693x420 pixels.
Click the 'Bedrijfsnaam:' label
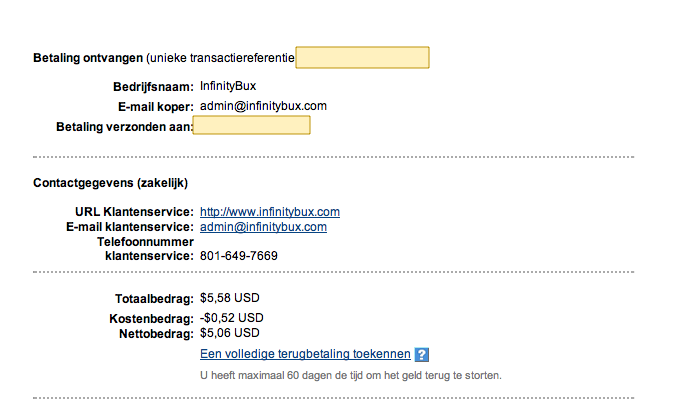pos(153,87)
